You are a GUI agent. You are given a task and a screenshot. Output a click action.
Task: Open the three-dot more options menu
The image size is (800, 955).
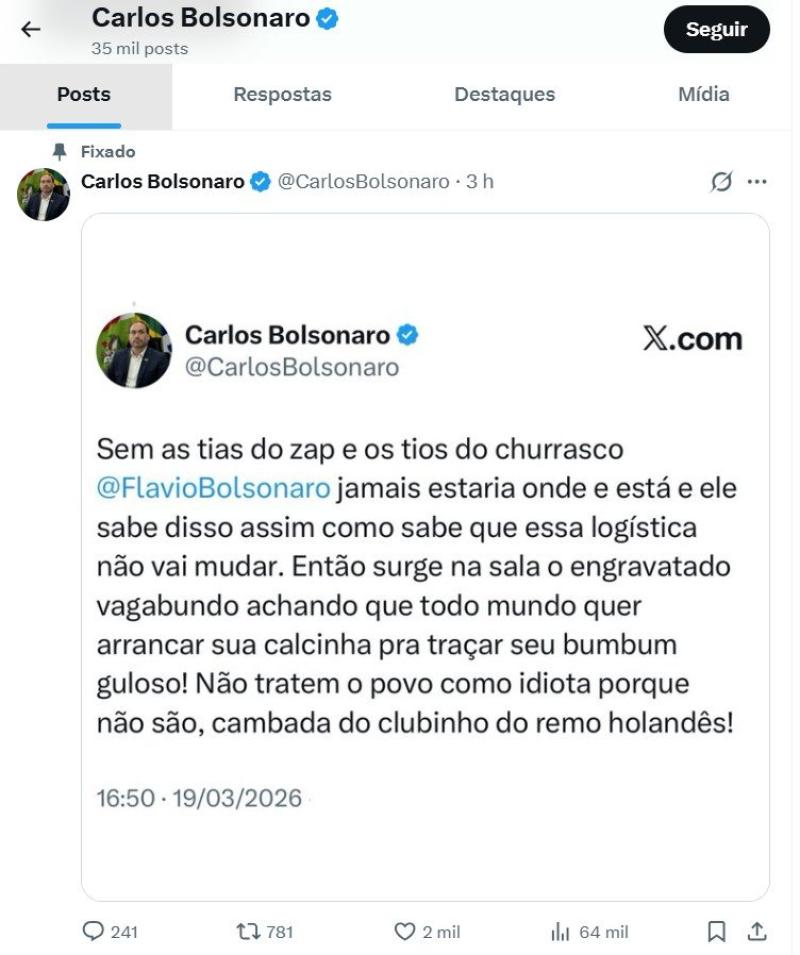[x=757, y=181]
